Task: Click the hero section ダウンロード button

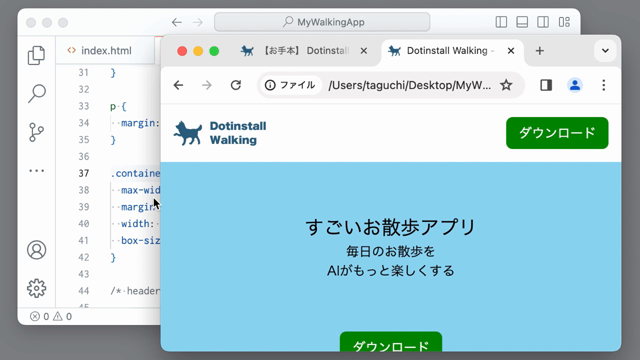Action: point(391,342)
